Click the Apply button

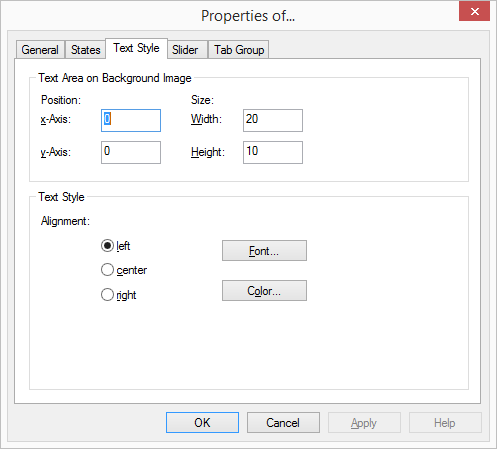[364, 423]
